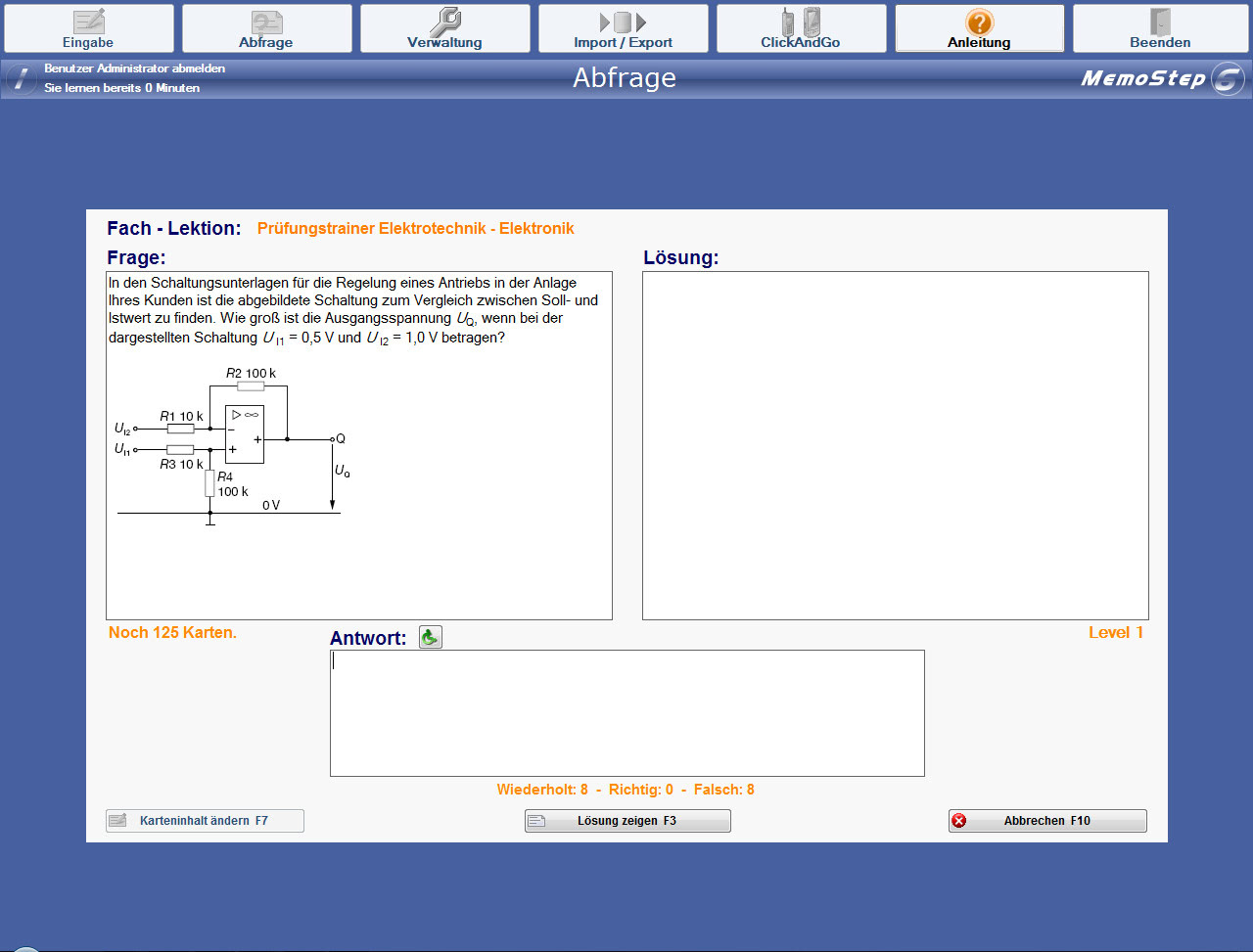
Task: Click Benutzer Administrator abmelden
Action: pyautogui.click(x=134, y=68)
